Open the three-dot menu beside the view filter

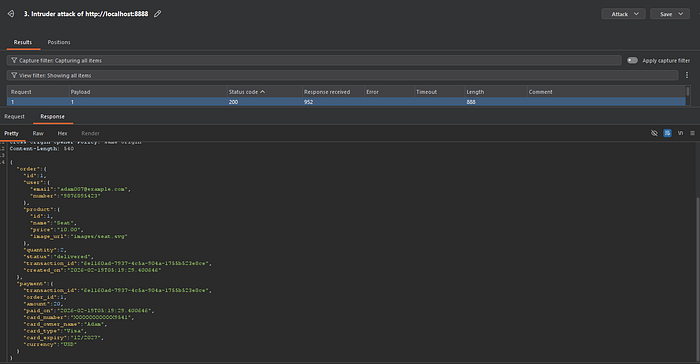point(687,75)
